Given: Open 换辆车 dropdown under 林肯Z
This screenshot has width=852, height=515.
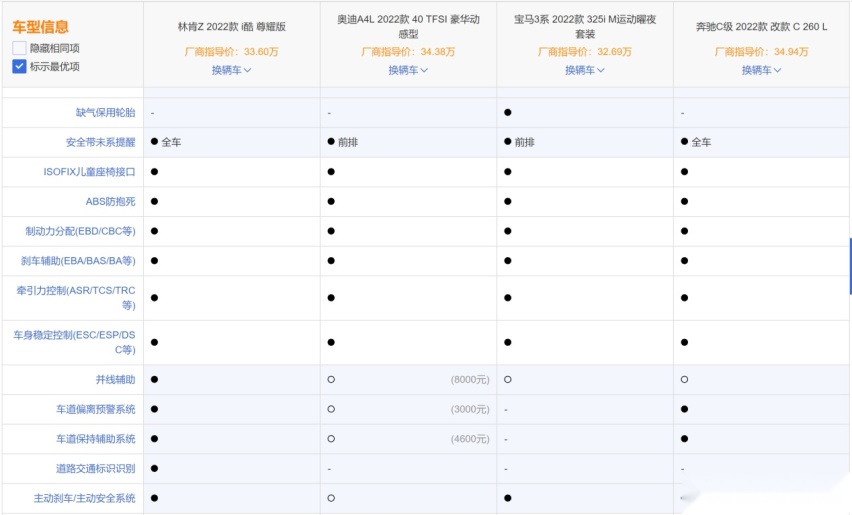Looking at the screenshot, I should [231, 70].
